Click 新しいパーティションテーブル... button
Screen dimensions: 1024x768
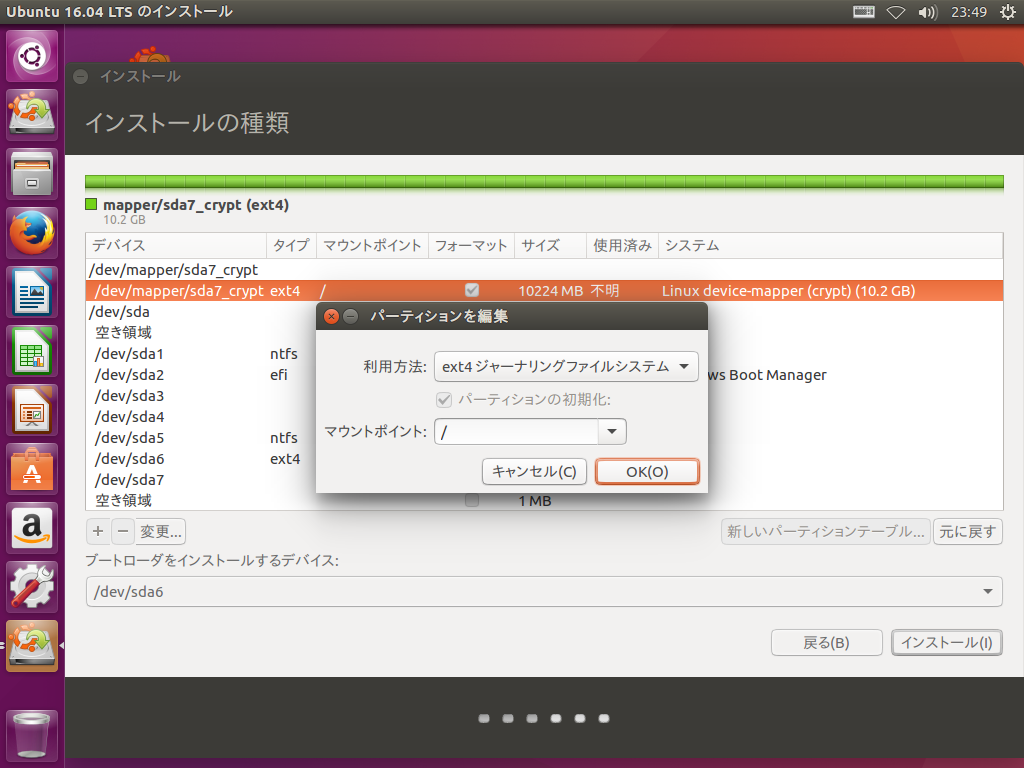[x=825, y=531]
